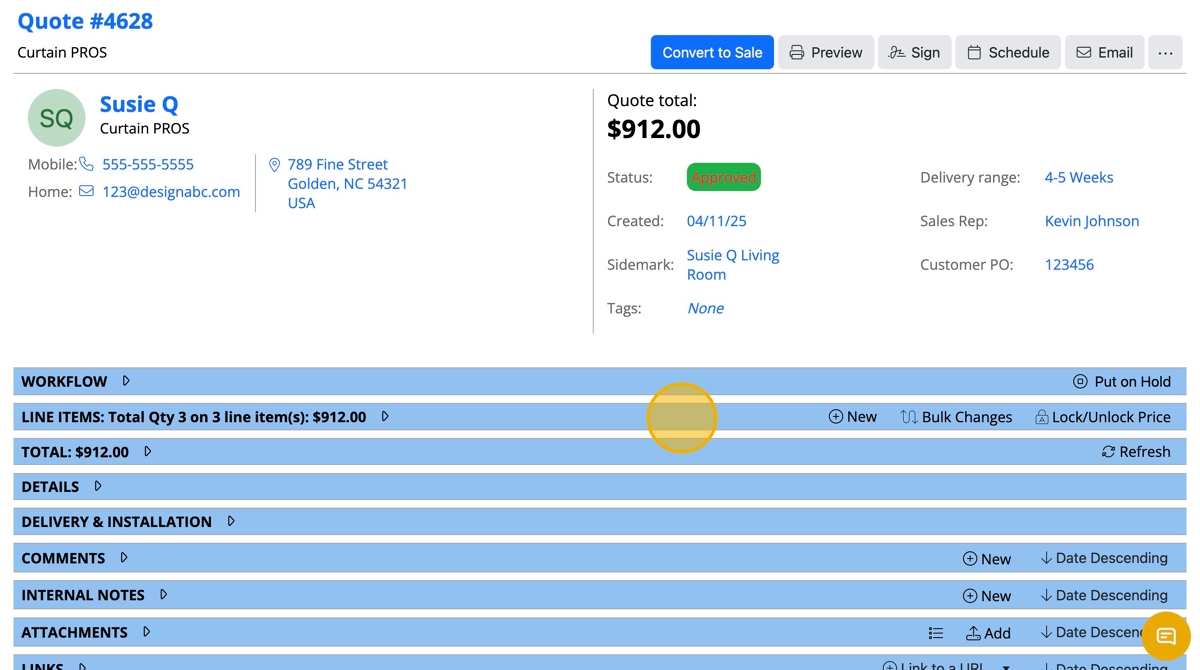1200x670 pixels.
Task: Open the 789 Fine Street address
Action: coord(347,183)
